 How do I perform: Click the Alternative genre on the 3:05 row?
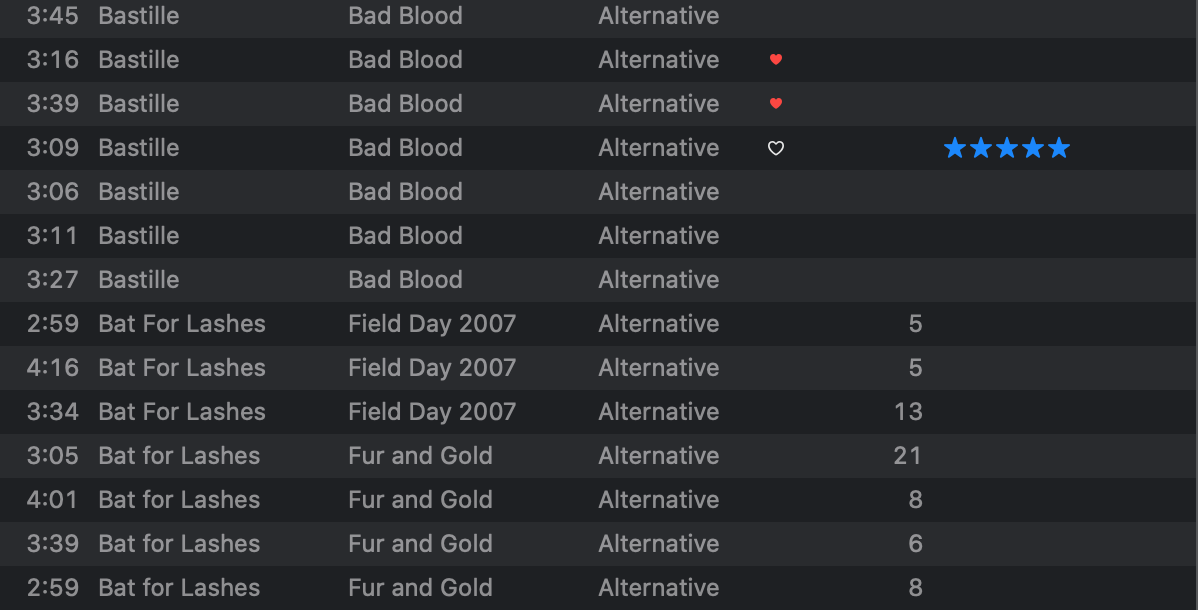point(659,456)
